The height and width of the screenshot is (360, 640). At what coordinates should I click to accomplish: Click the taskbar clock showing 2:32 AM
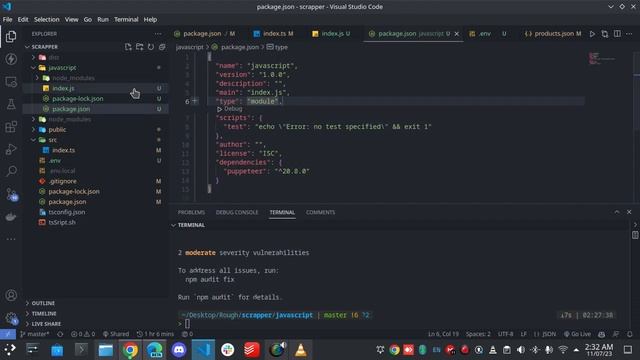pos(599,350)
